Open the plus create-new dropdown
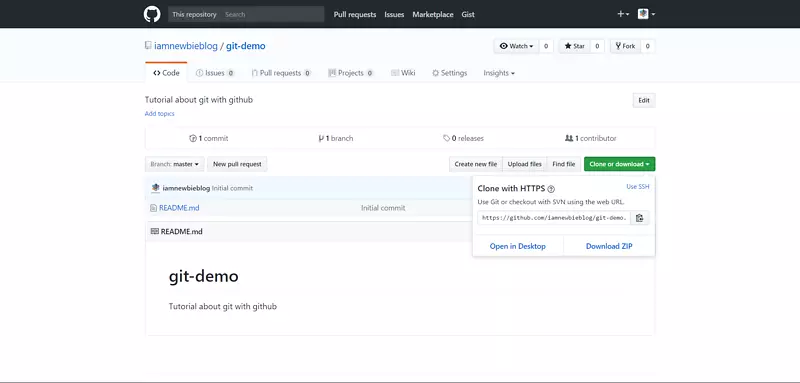The image size is (800, 383). pyautogui.click(x=623, y=14)
